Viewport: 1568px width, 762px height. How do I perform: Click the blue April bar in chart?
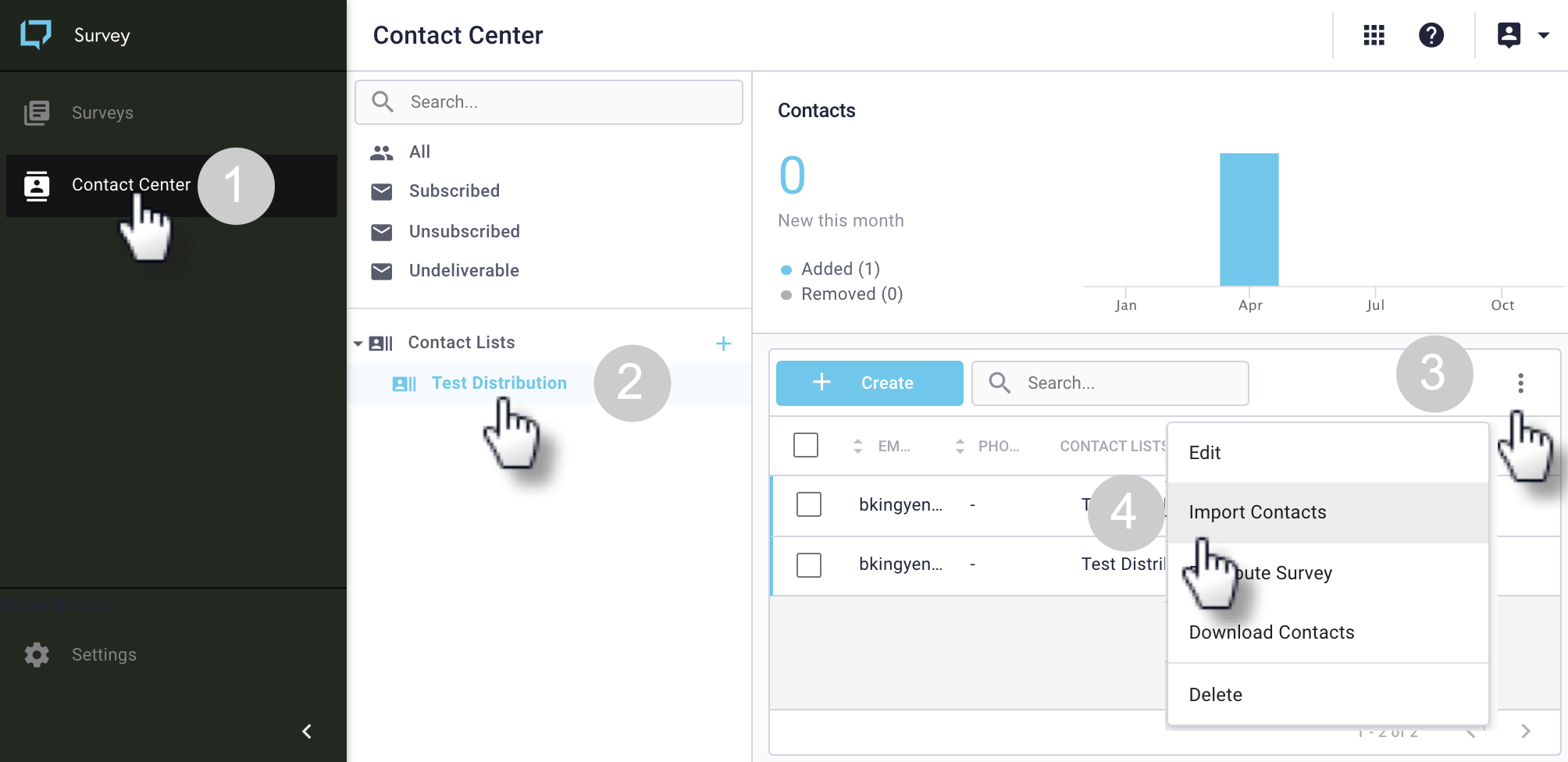tap(1249, 219)
